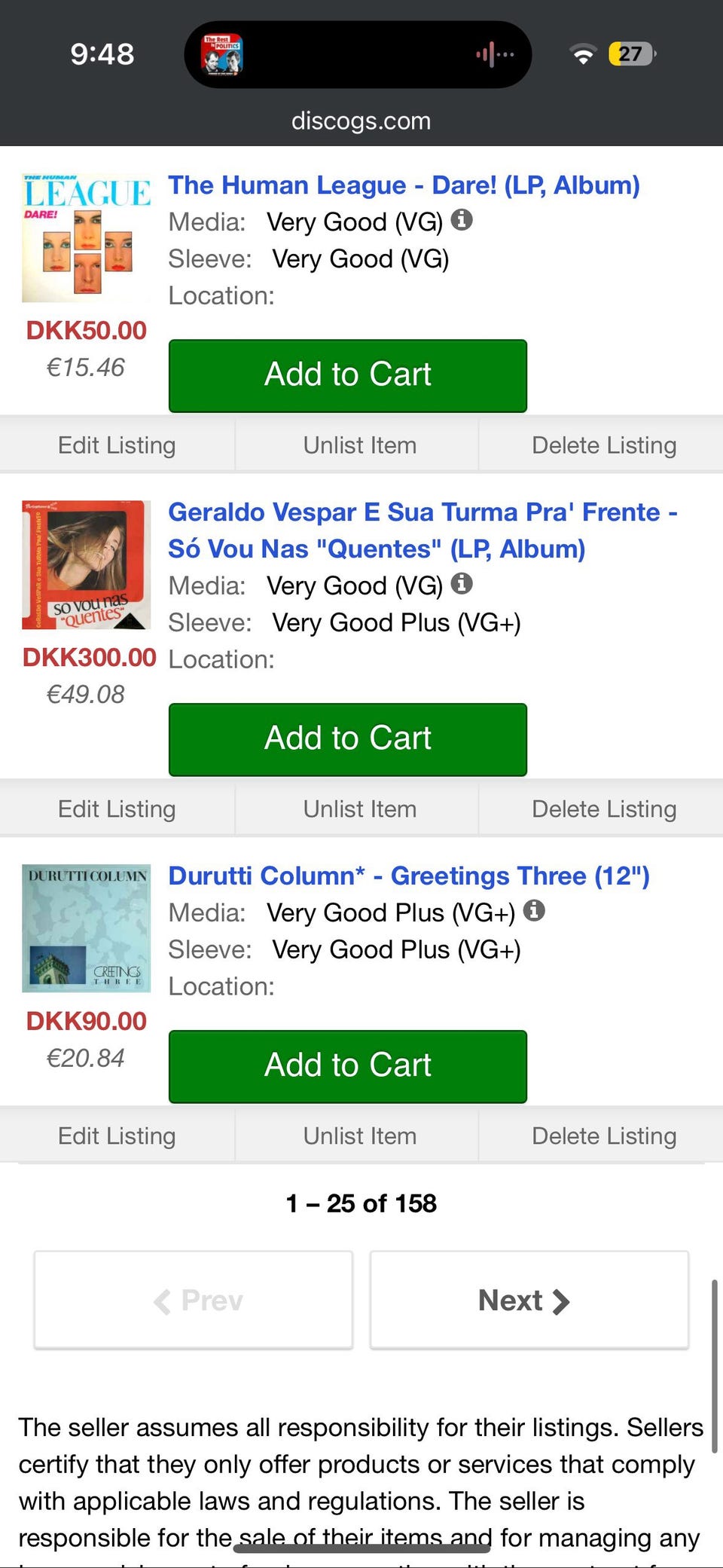Open Durutti Column Greetings Three title link
Image resolution: width=723 pixels, height=1568 pixels.
coord(408,876)
